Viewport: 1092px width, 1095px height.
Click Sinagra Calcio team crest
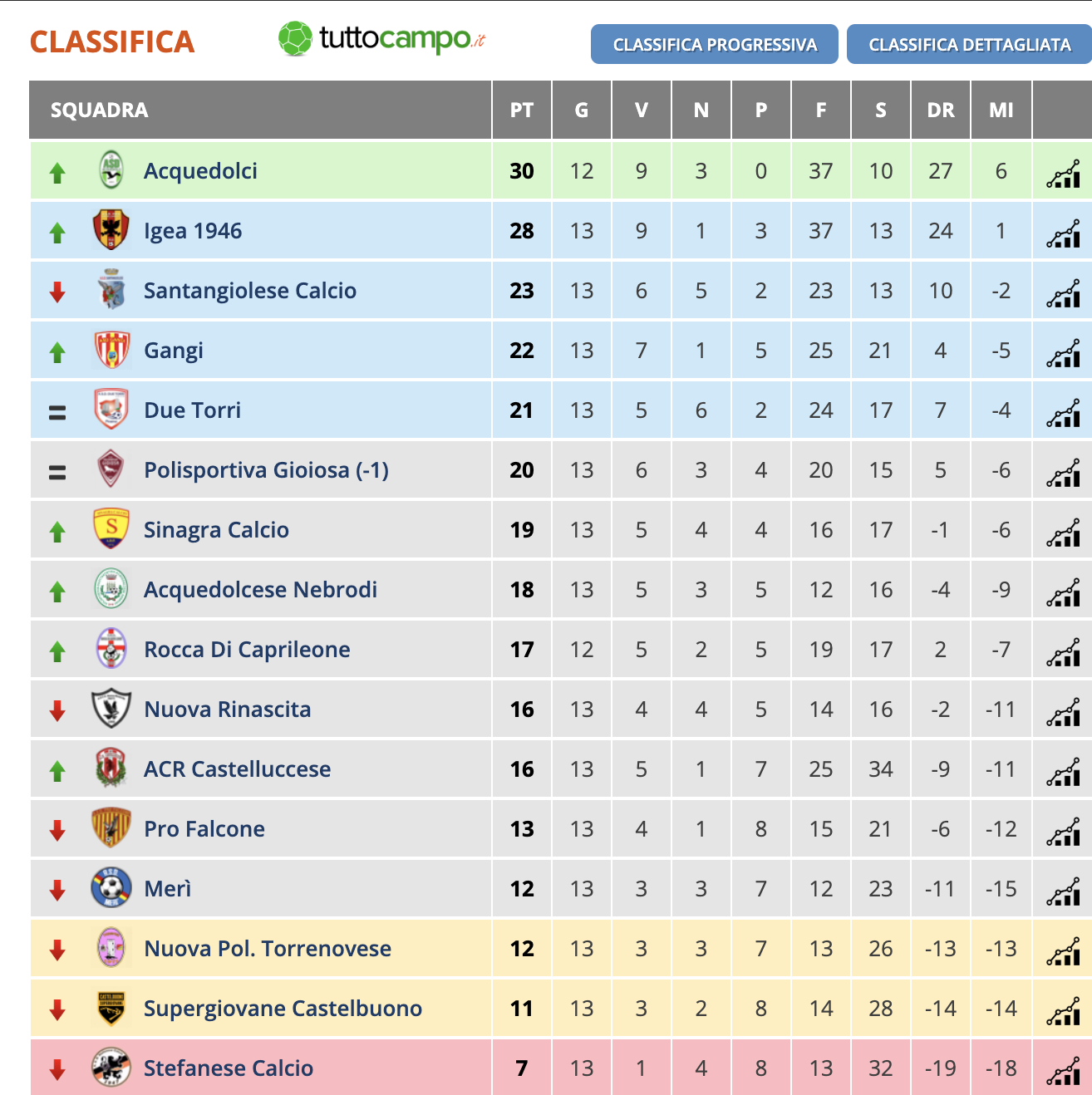click(x=111, y=529)
